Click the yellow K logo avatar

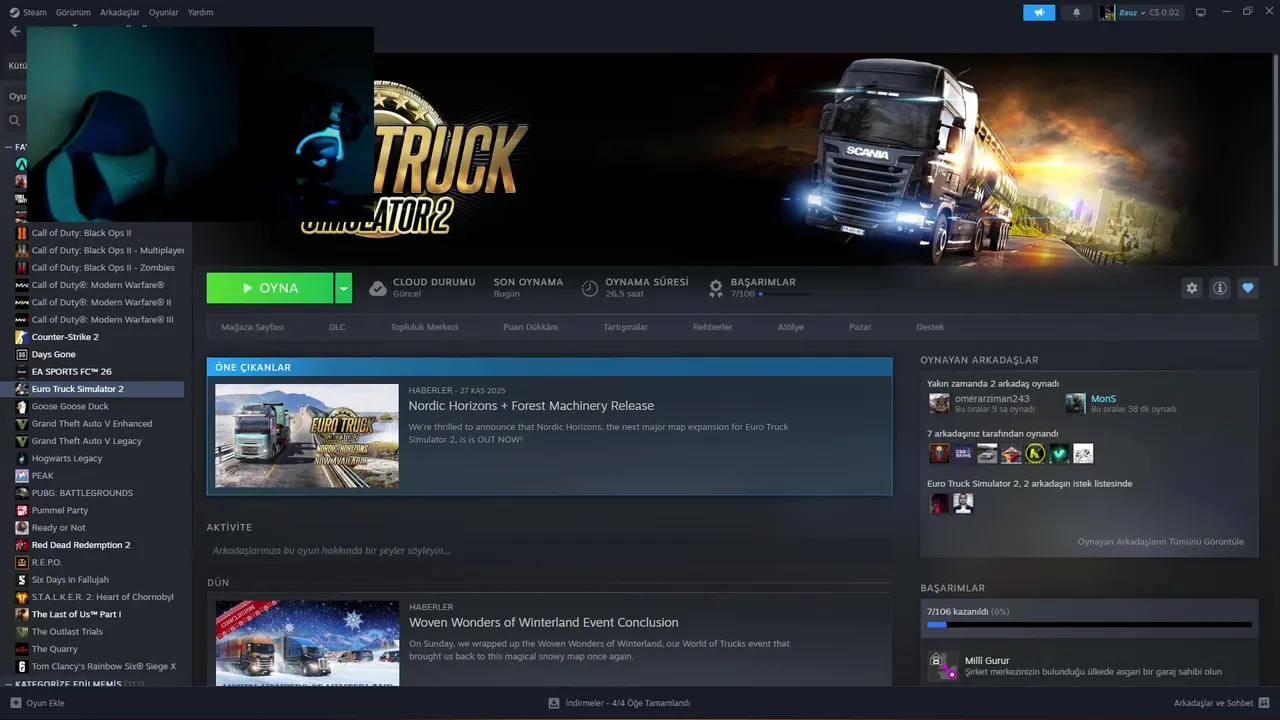[x=1035, y=454]
